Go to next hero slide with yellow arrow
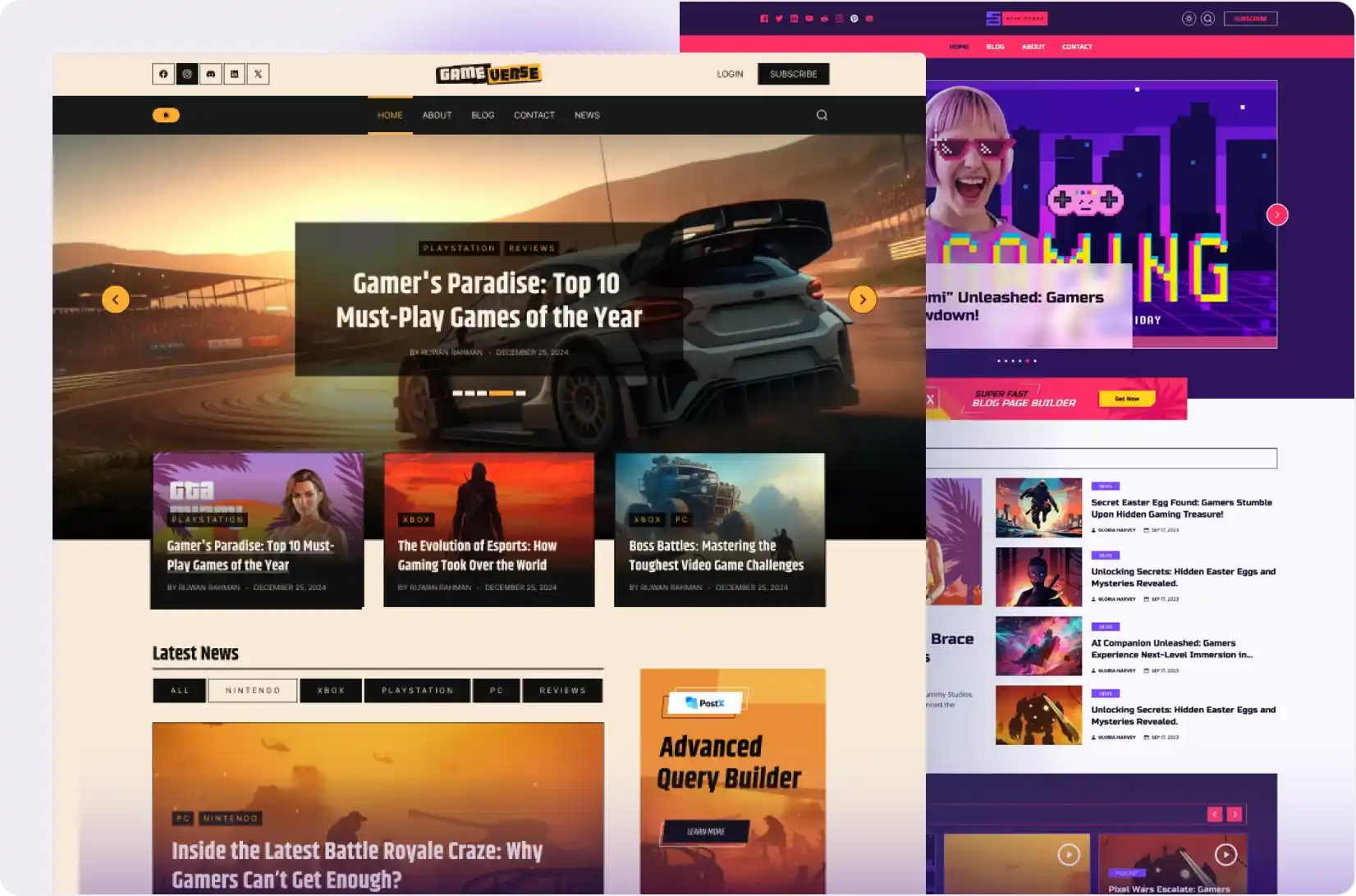1356x896 pixels. coord(863,299)
